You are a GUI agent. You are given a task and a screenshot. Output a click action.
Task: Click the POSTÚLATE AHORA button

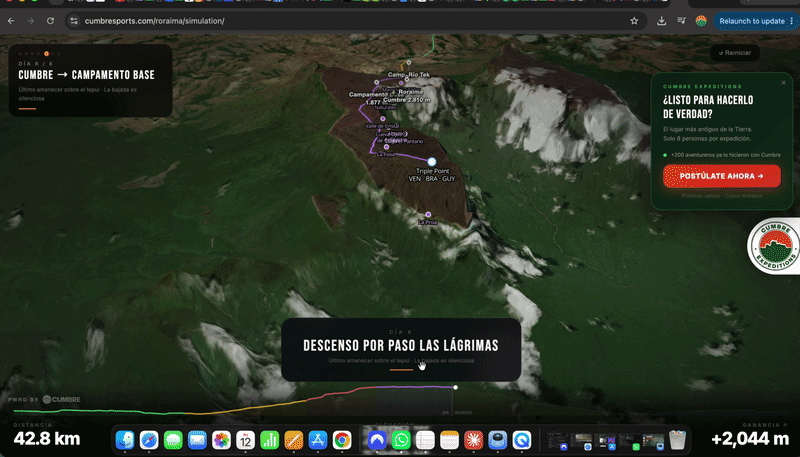[x=721, y=176]
